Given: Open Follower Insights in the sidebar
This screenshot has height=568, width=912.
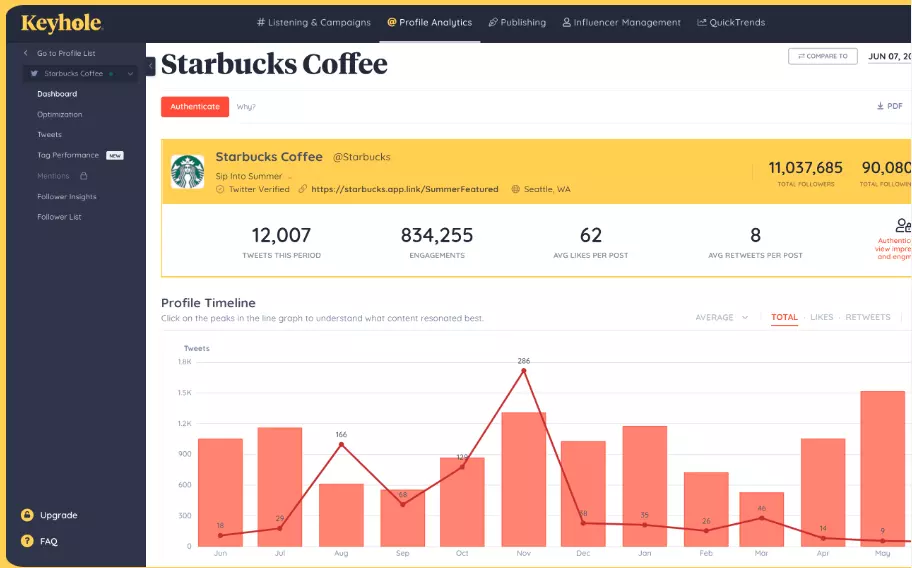Looking at the screenshot, I should (x=66, y=197).
